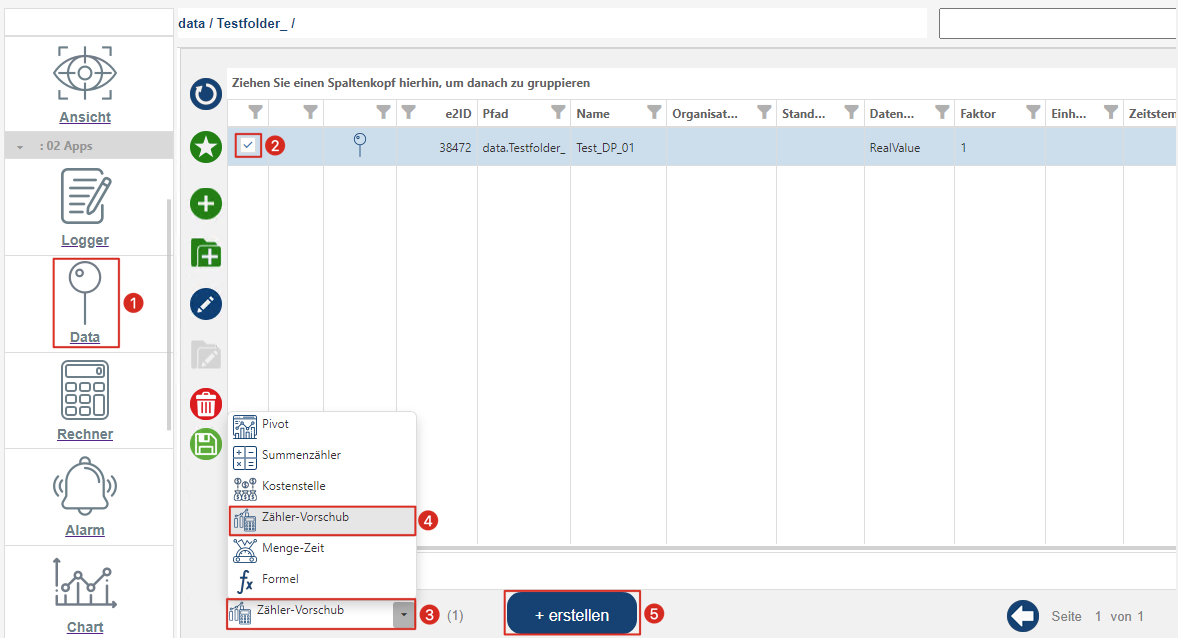1178x638 pixels.
Task: Click the green floppy disk save icon
Action: coord(206,443)
